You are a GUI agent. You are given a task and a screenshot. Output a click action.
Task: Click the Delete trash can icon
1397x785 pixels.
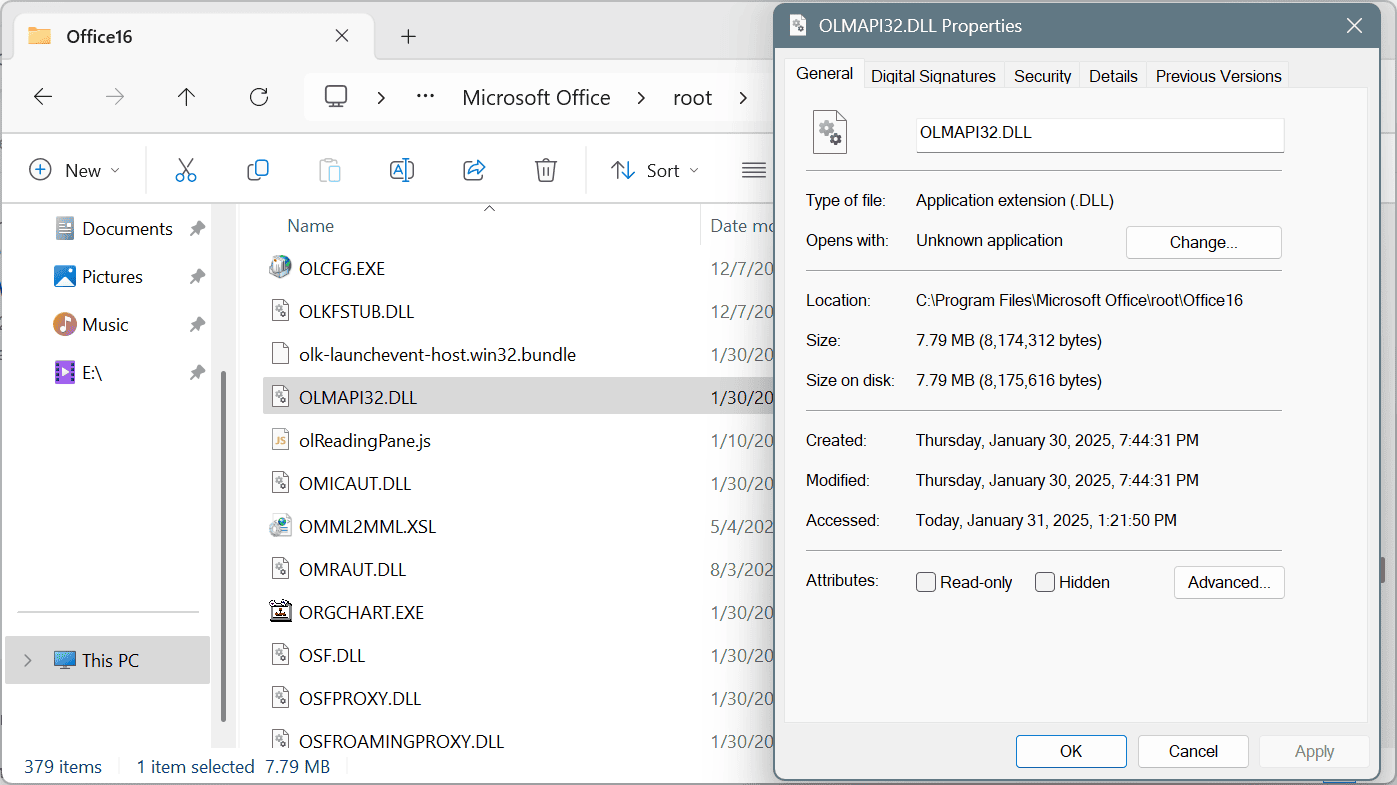[545, 170]
